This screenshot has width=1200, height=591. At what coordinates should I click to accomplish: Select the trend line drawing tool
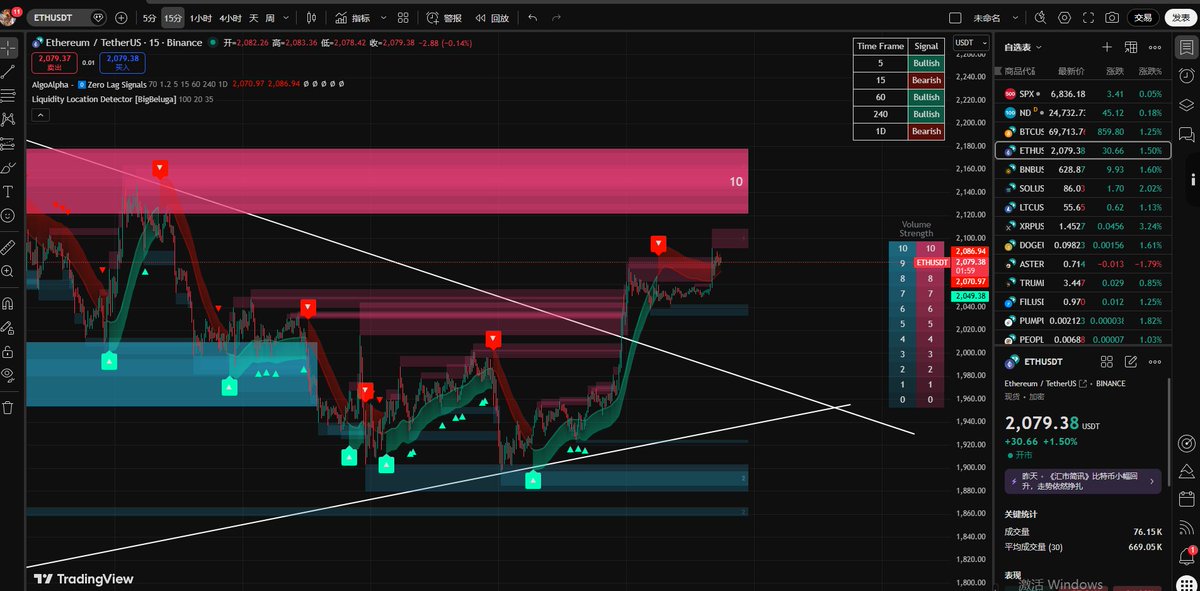(8, 71)
